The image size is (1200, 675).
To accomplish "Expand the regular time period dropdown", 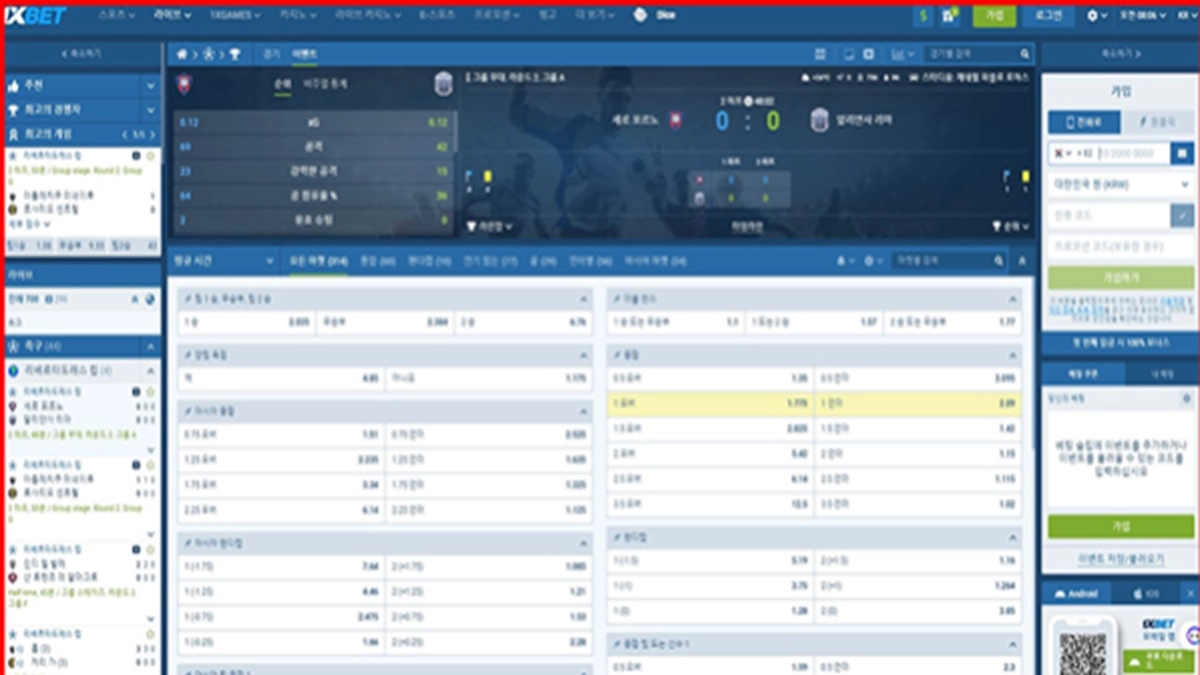I will point(222,261).
